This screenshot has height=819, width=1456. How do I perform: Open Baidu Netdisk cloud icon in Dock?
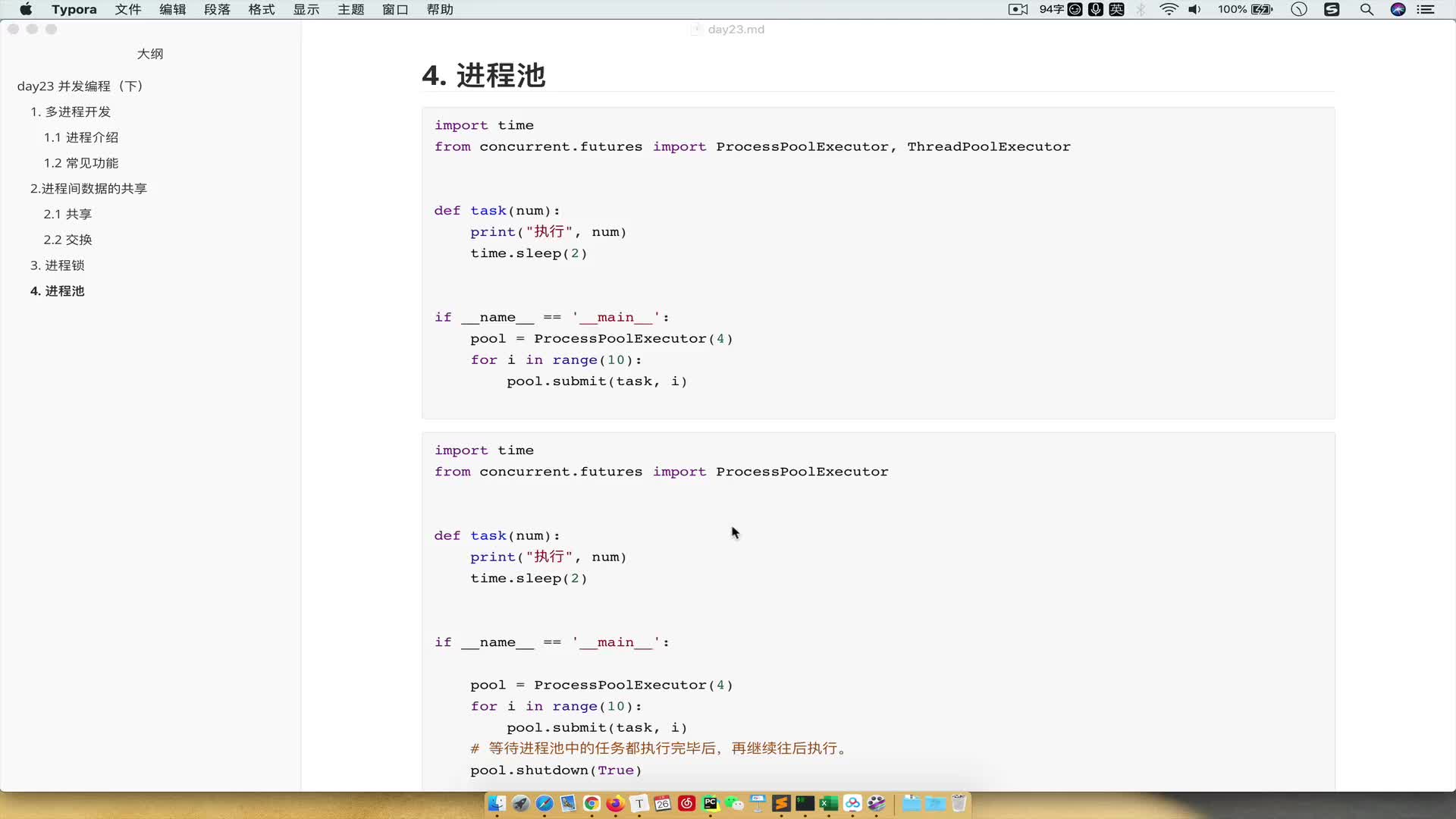[853, 804]
